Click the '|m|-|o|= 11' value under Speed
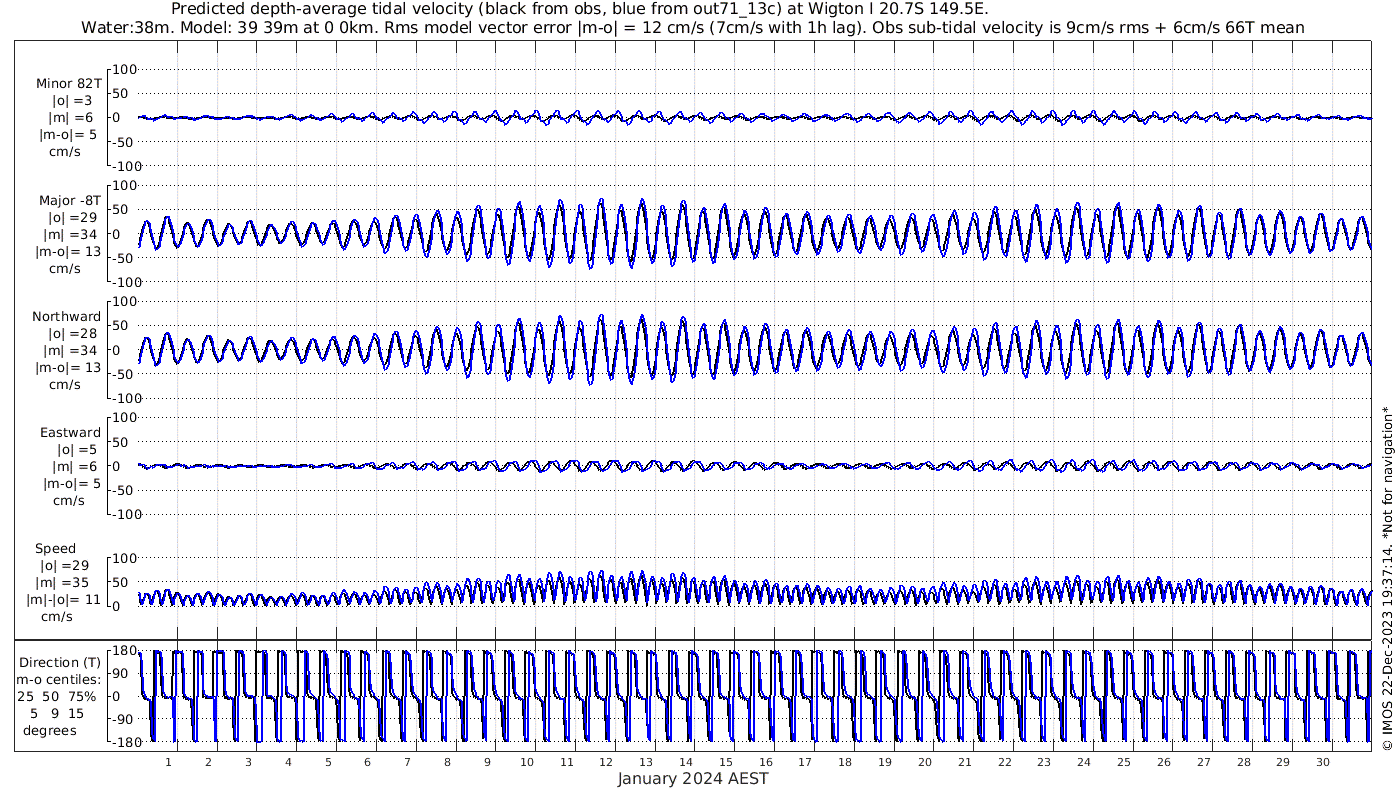 tap(64, 600)
